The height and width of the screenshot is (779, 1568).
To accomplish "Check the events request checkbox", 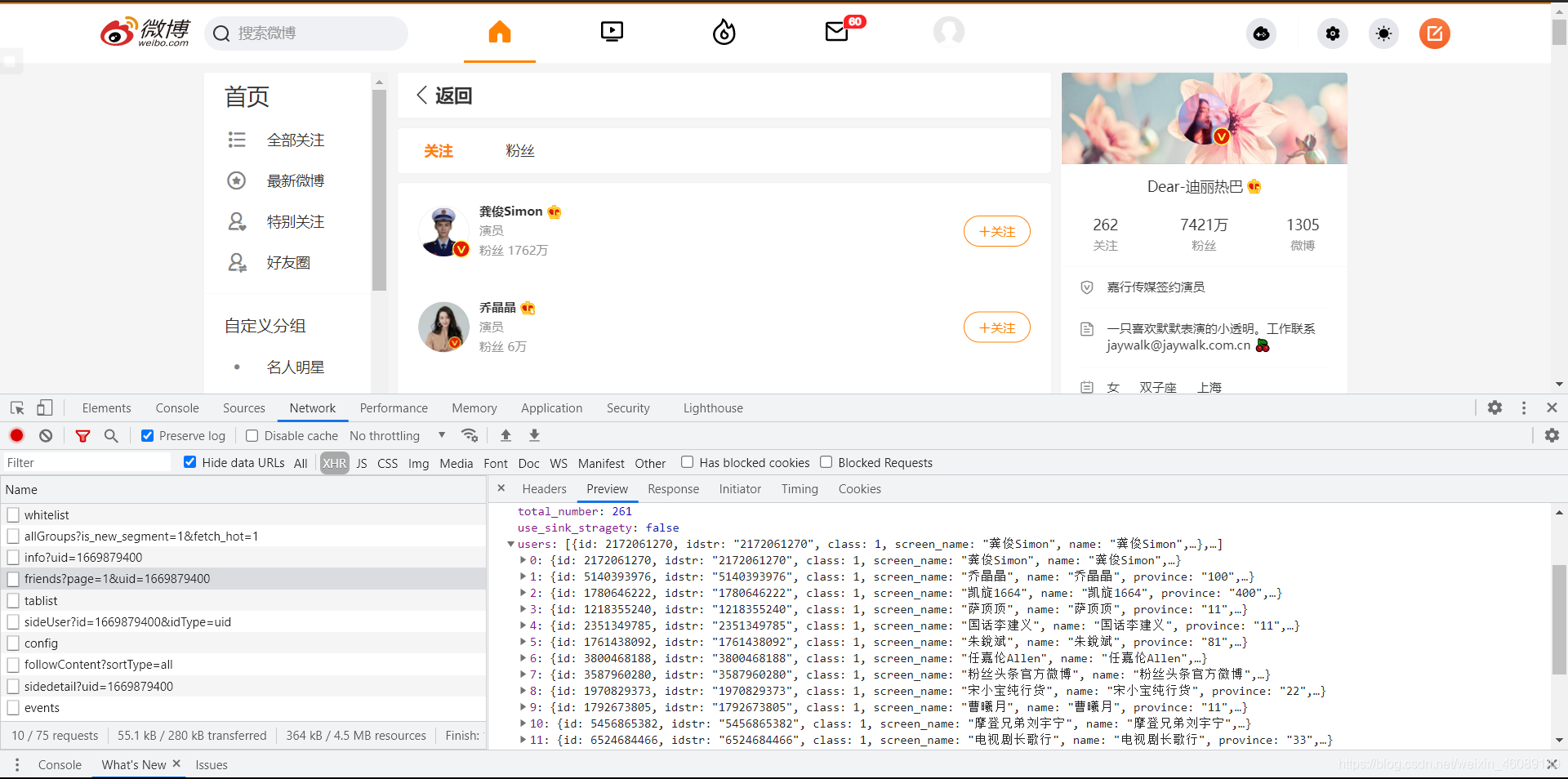I will [13, 707].
